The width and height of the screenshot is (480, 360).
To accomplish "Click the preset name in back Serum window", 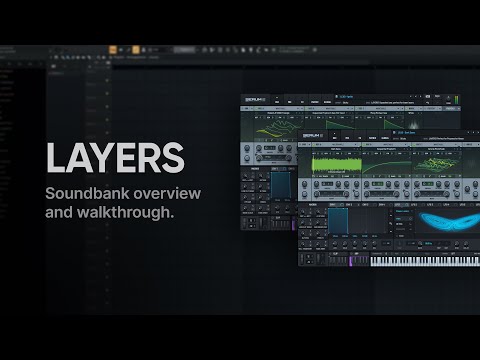I will click(346, 96).
